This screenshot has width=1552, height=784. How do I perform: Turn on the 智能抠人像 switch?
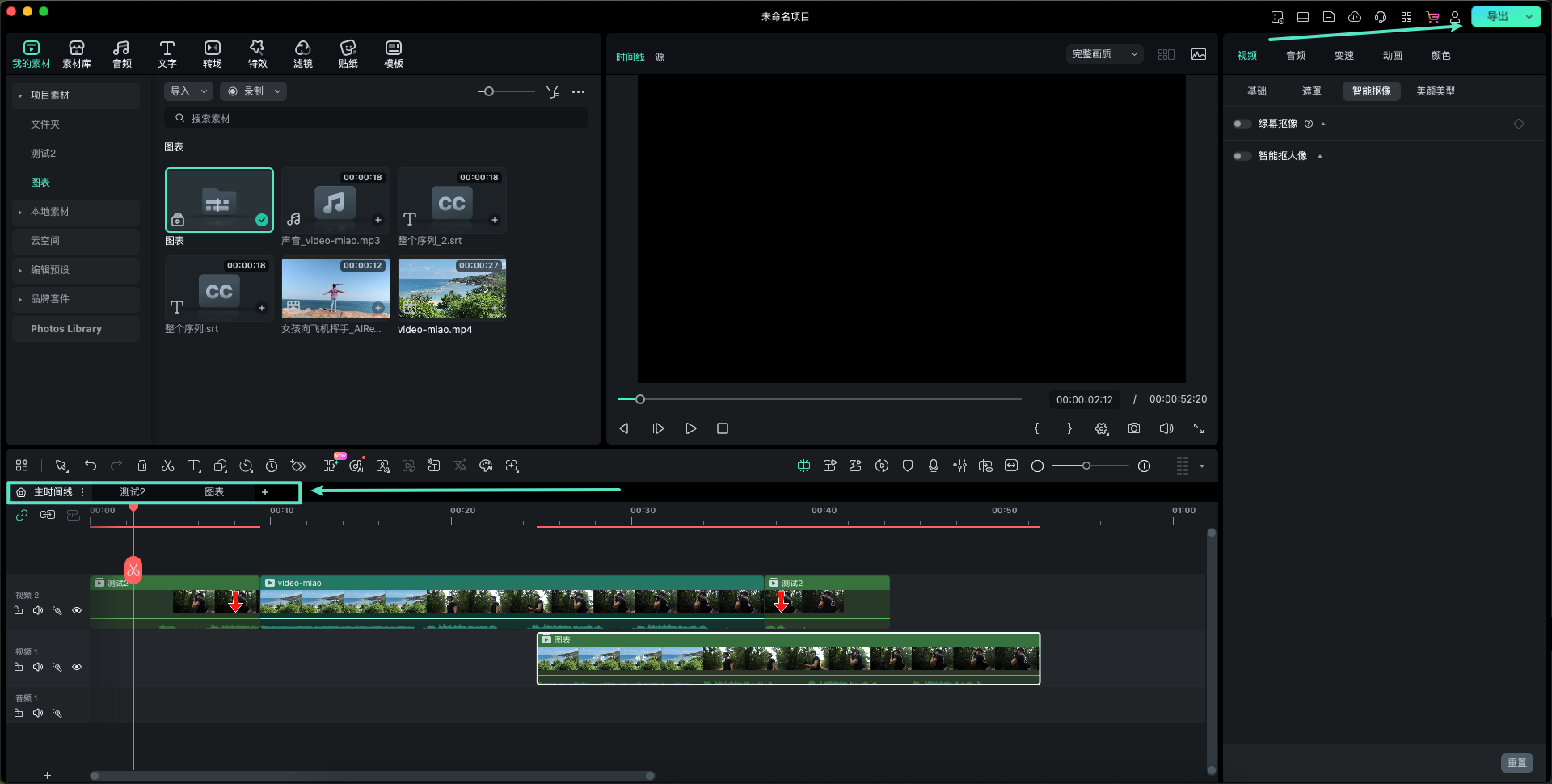1242,156
